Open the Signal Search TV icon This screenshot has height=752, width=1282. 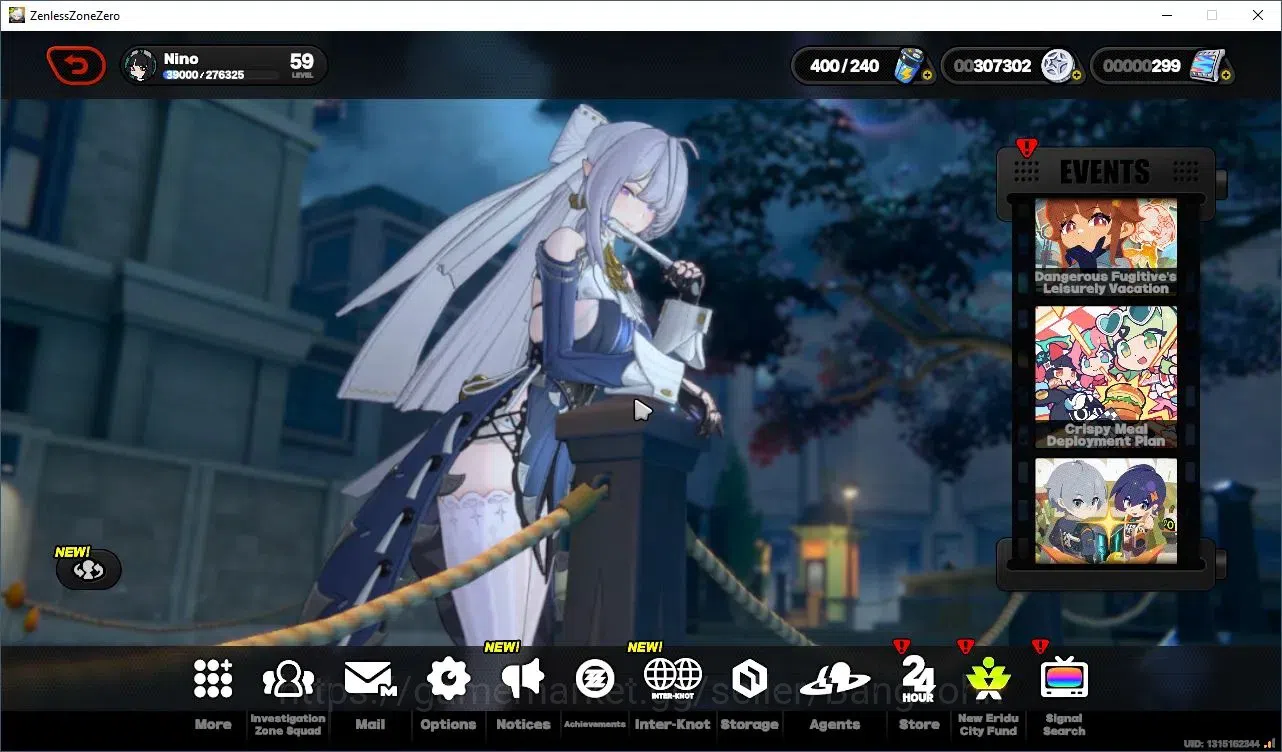(1064, 679)
